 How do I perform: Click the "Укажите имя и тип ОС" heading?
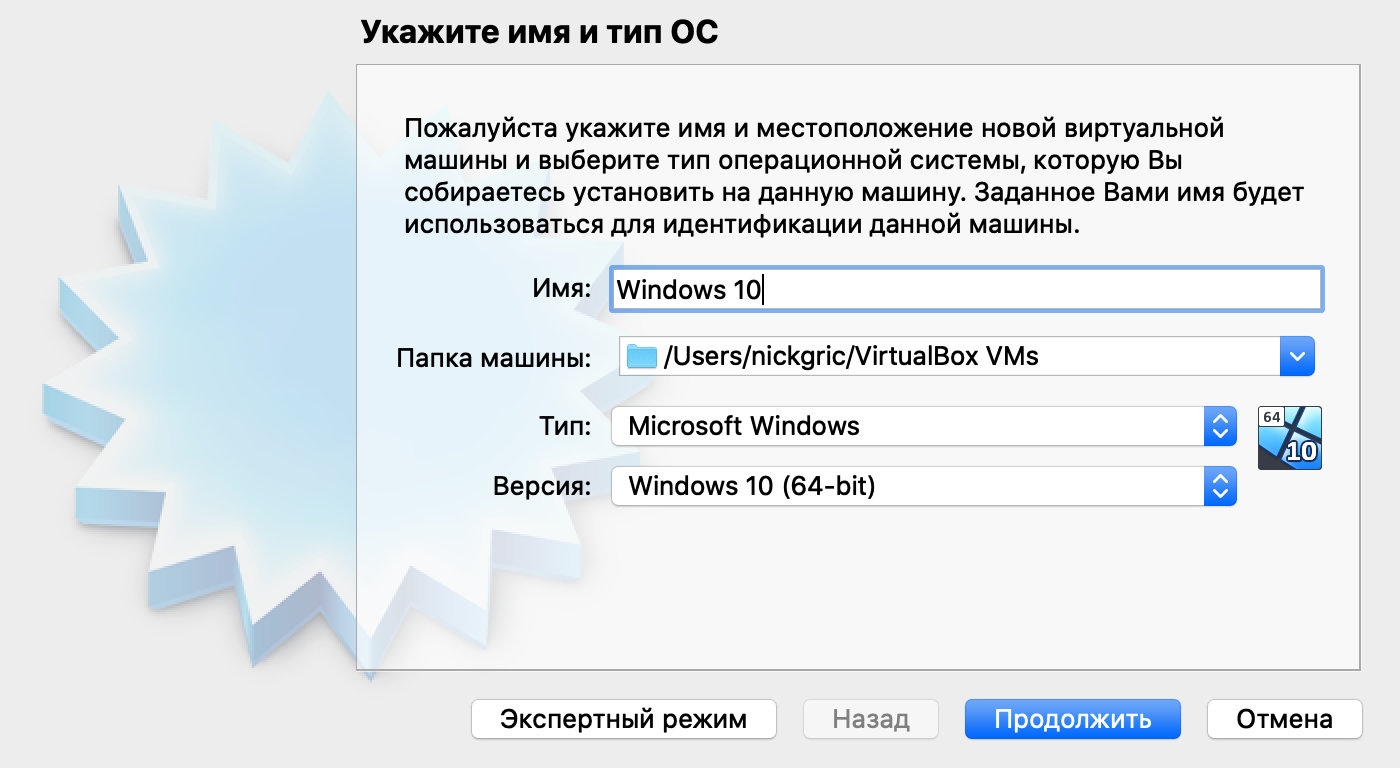(538, 33)
